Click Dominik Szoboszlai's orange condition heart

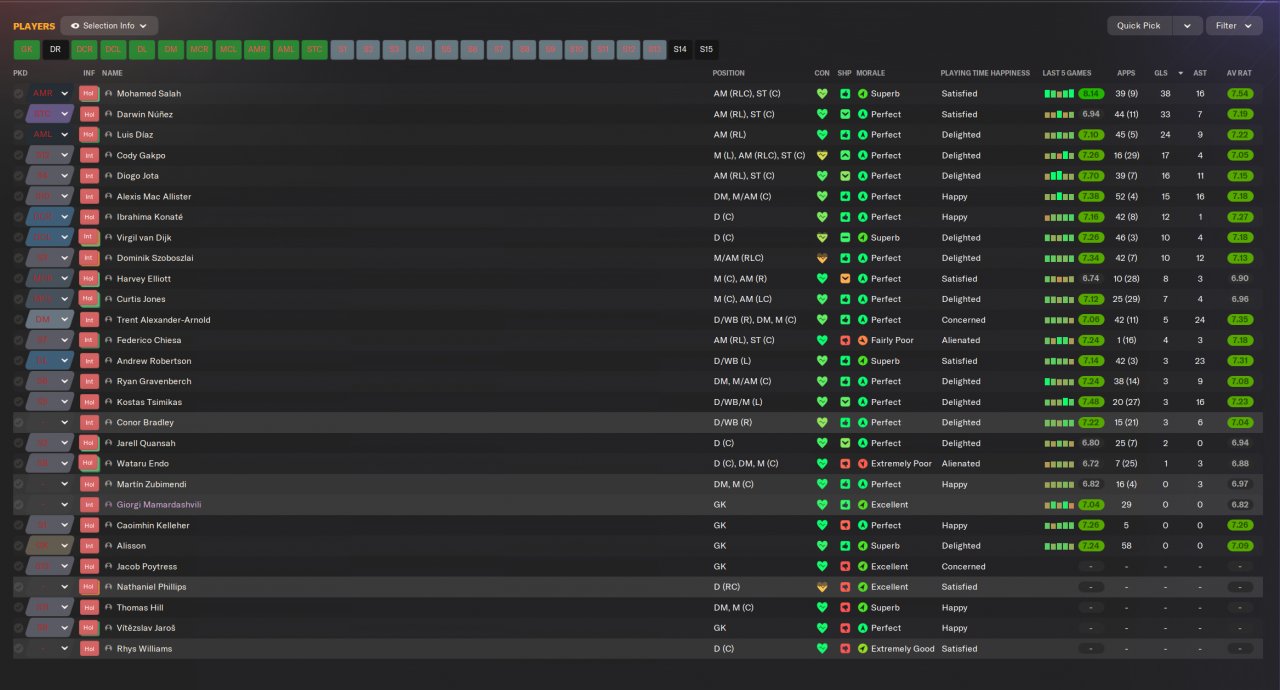tap(822, 258)
